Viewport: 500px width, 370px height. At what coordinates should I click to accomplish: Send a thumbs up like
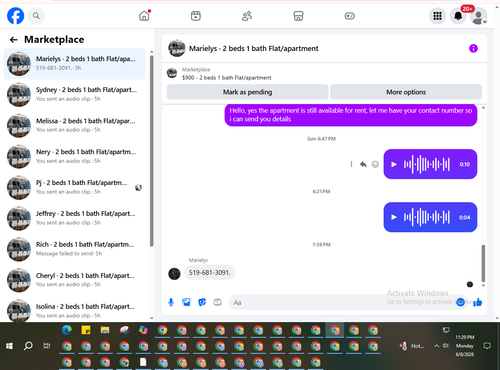click(478, 302)
